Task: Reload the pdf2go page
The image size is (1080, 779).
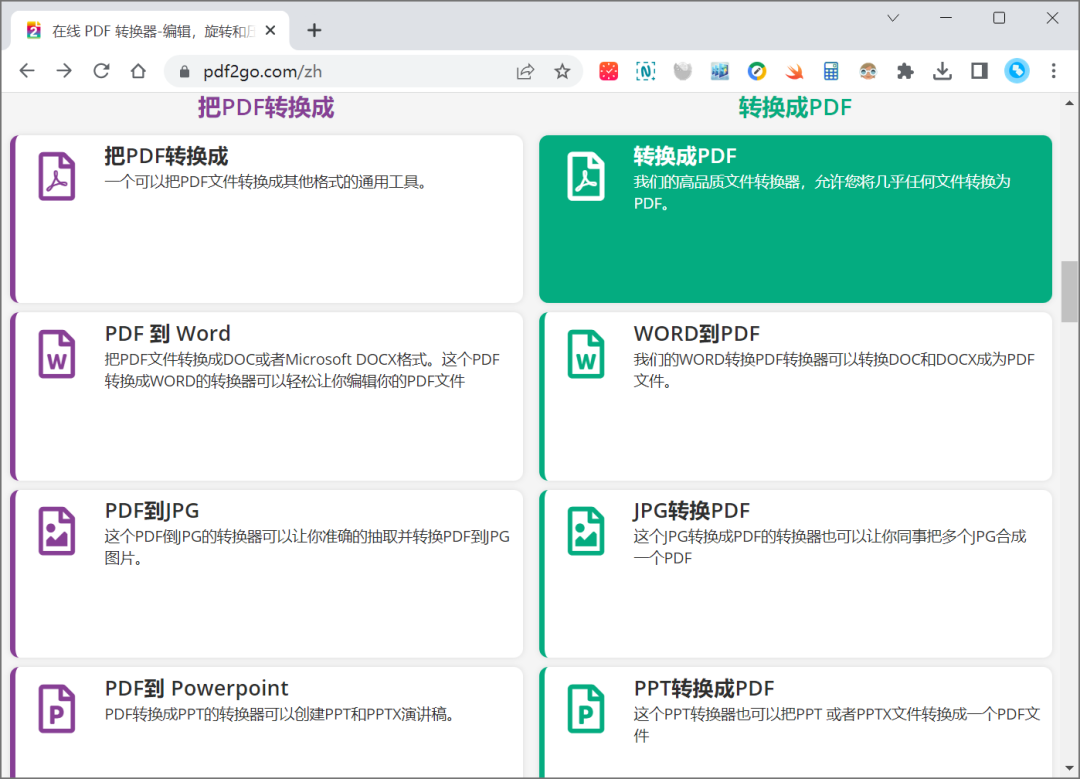Action: point(101,71)
